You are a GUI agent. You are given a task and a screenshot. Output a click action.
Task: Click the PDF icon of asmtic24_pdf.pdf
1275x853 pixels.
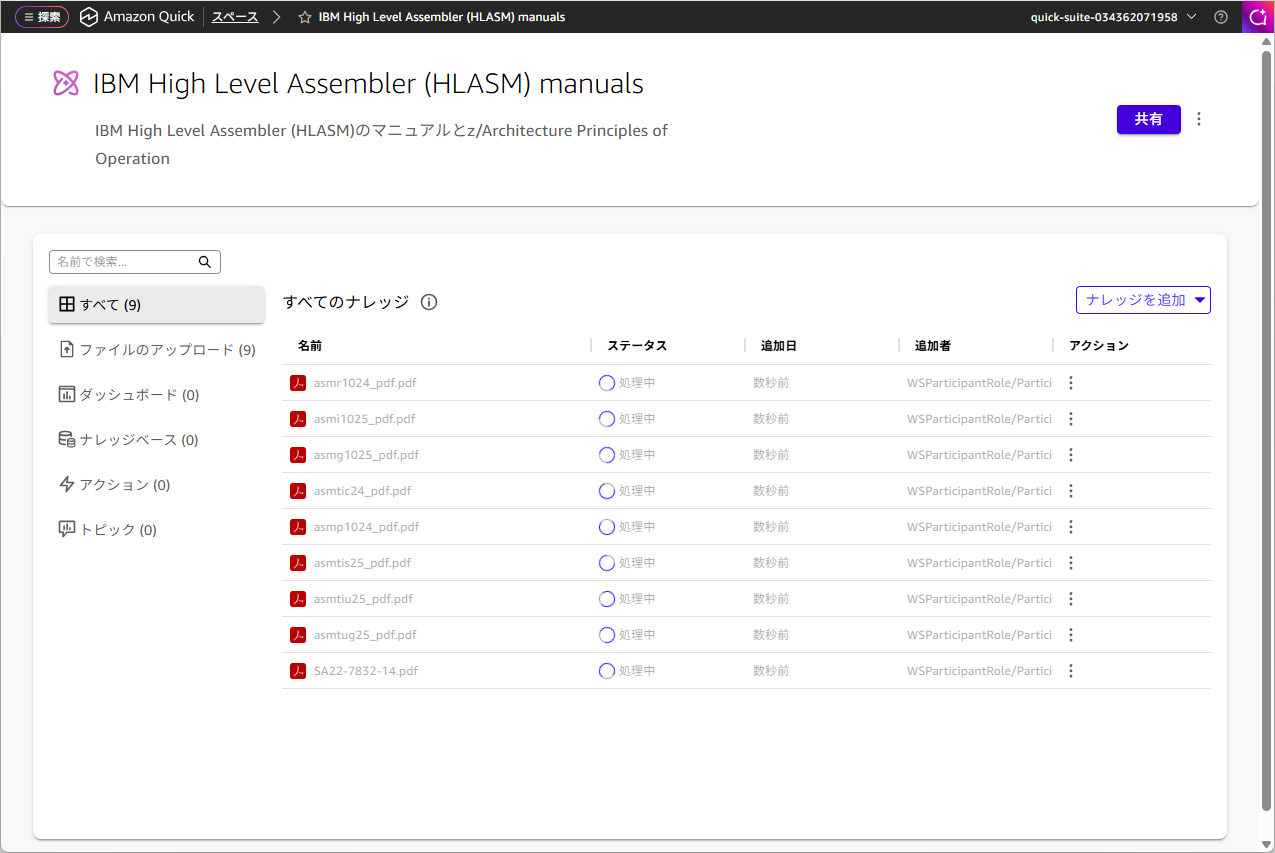coord(298,491)
